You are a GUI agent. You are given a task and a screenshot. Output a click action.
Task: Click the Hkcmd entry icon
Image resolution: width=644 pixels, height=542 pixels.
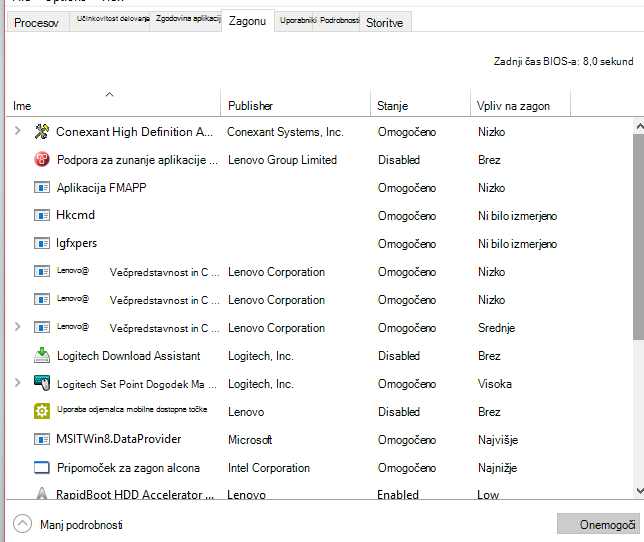tap(42, 215)
